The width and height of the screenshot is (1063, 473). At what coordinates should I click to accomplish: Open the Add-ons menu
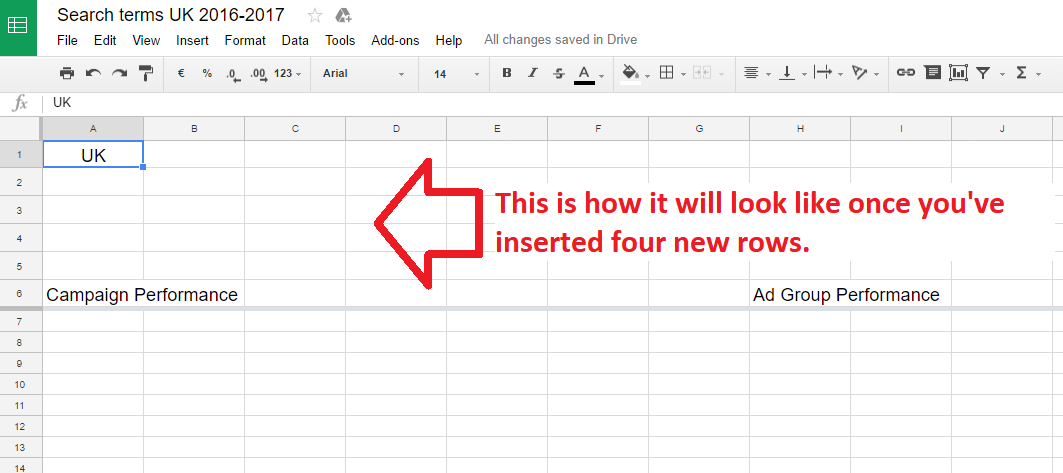pyautogui.click(x=395, y=40)
